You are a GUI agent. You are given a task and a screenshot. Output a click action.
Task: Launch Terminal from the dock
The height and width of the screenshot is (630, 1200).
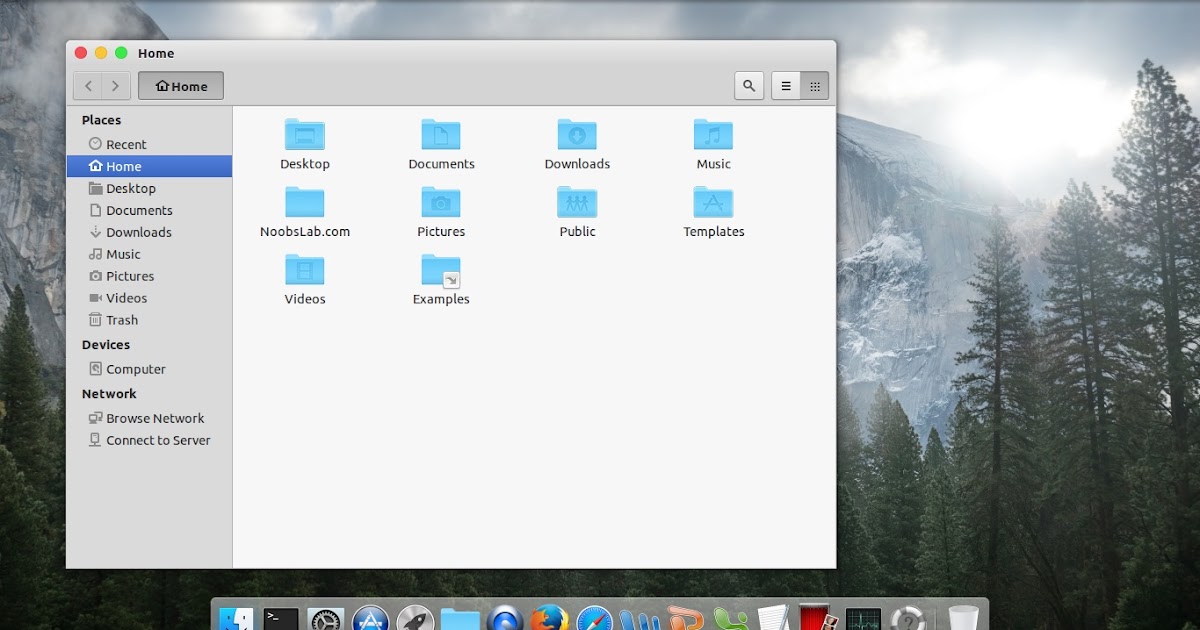281,618
